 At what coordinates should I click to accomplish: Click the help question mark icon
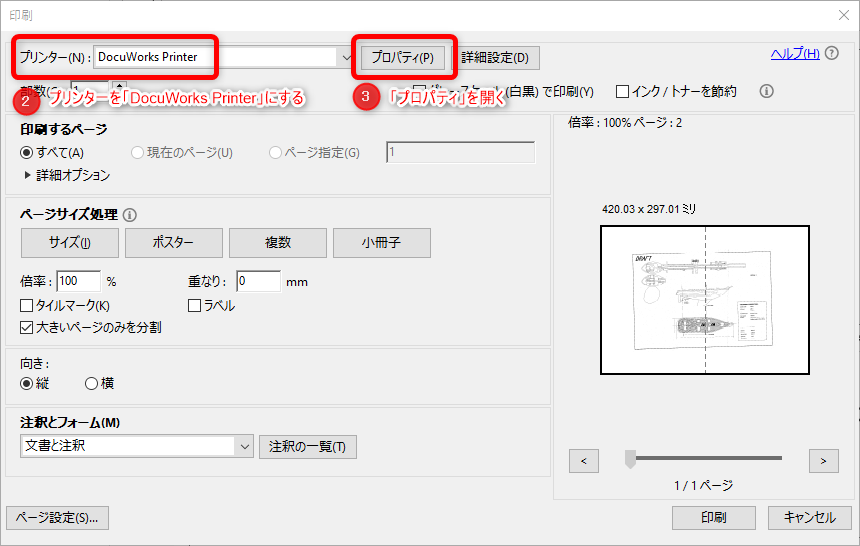tap(832, 53)
